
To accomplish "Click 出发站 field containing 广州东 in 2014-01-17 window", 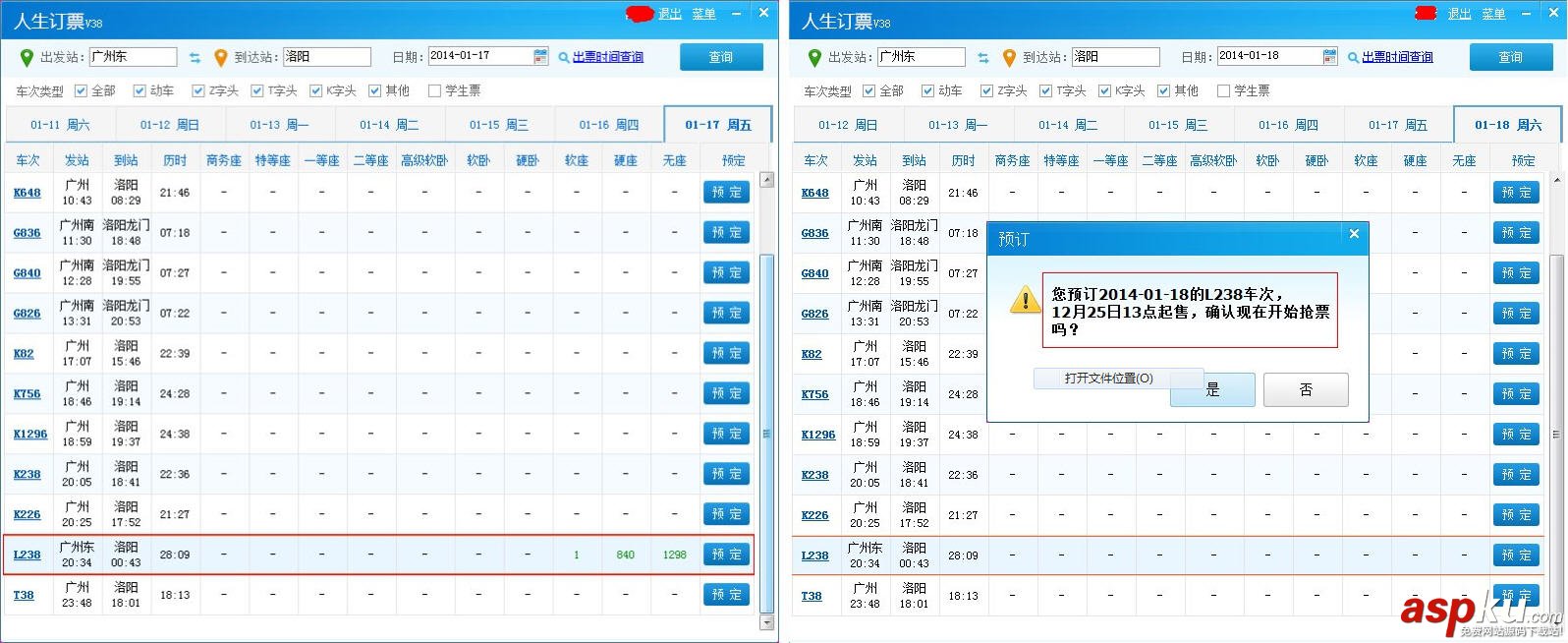I will point(133,57).
